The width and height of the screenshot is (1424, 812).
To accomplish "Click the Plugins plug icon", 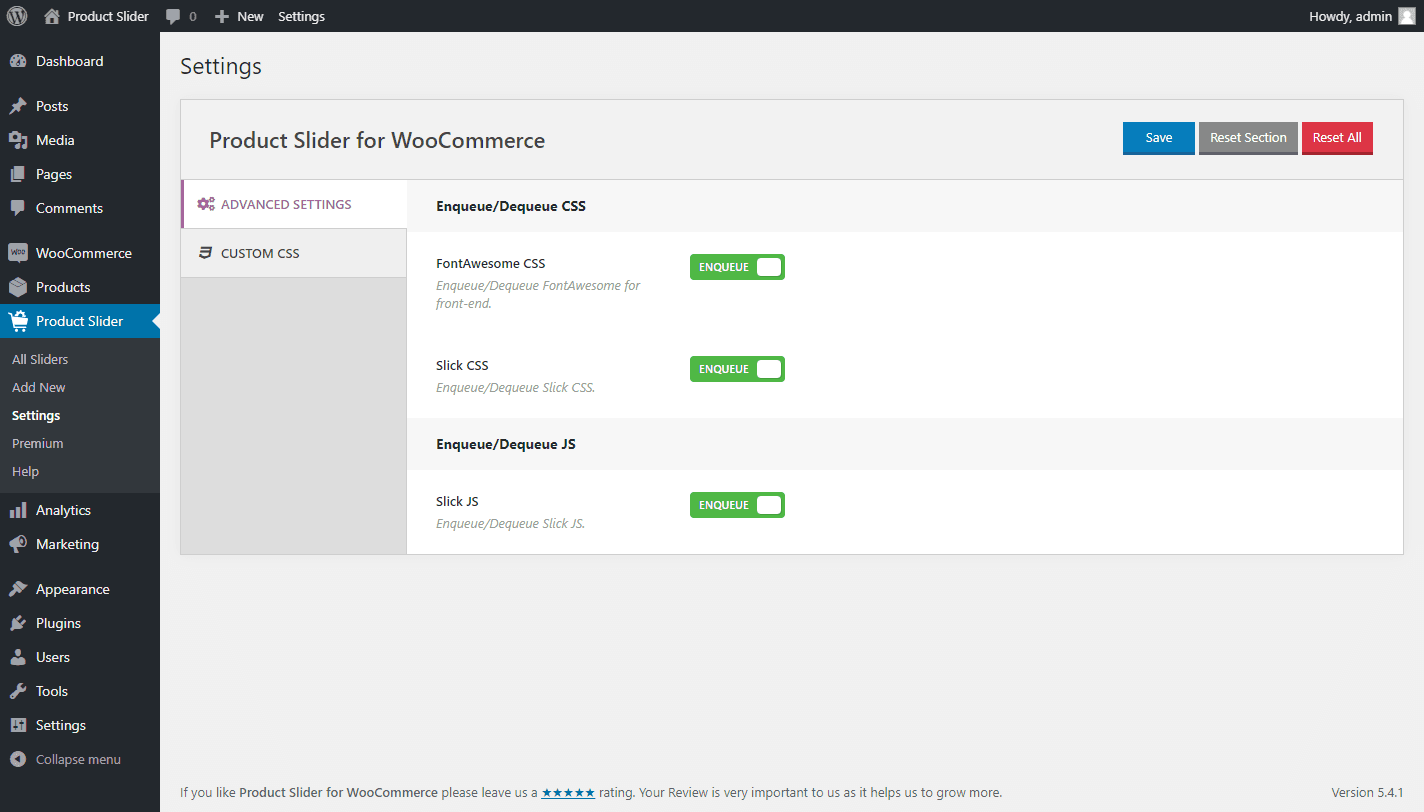I will pyautogui.click(x=18, y=623).
